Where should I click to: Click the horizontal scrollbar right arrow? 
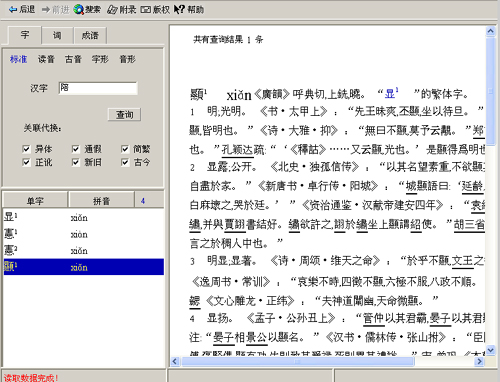pos(479,361)
